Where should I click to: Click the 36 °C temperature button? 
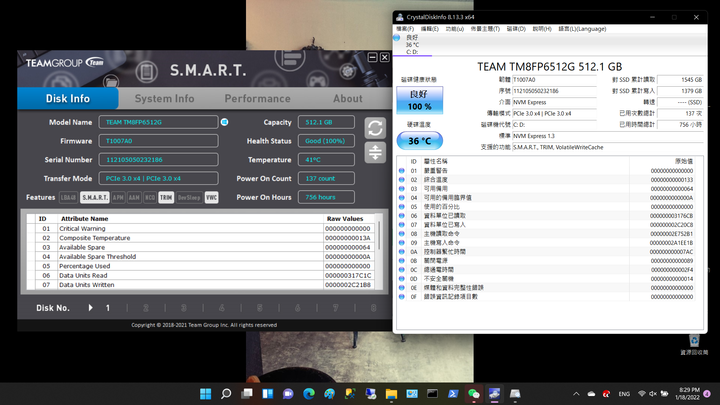tap(420, 141)
